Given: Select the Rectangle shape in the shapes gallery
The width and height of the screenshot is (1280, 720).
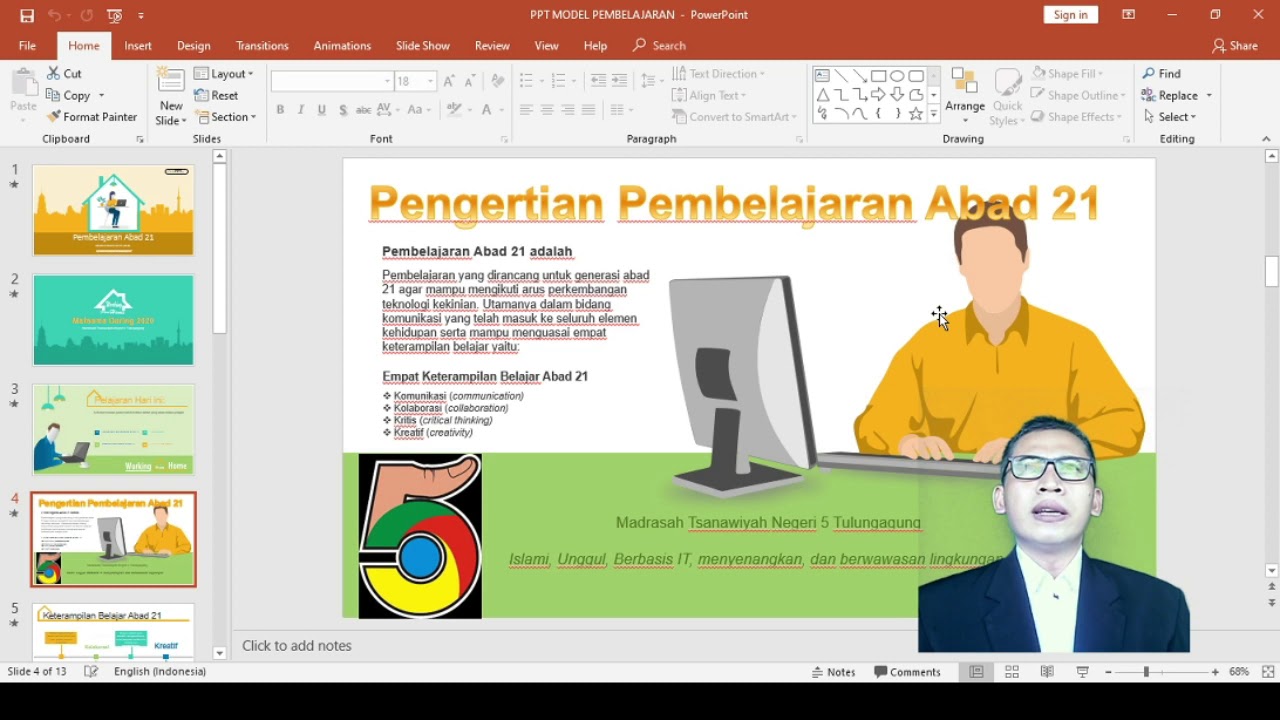Looking at the screenshot, I should point(878,76).
